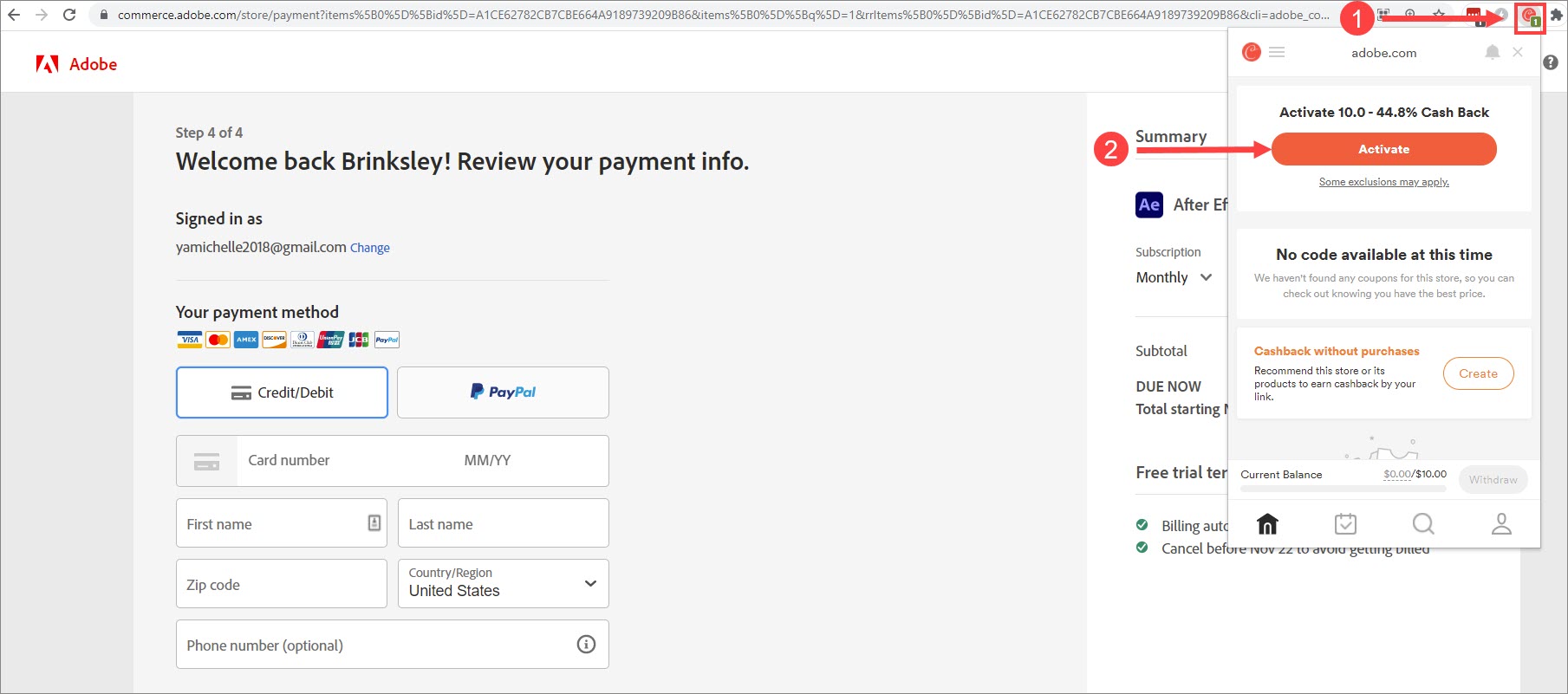Click the Withdraw button
Image resolution: width=1568 pixels, height=694 pixels.
[x=1493, y=479]
